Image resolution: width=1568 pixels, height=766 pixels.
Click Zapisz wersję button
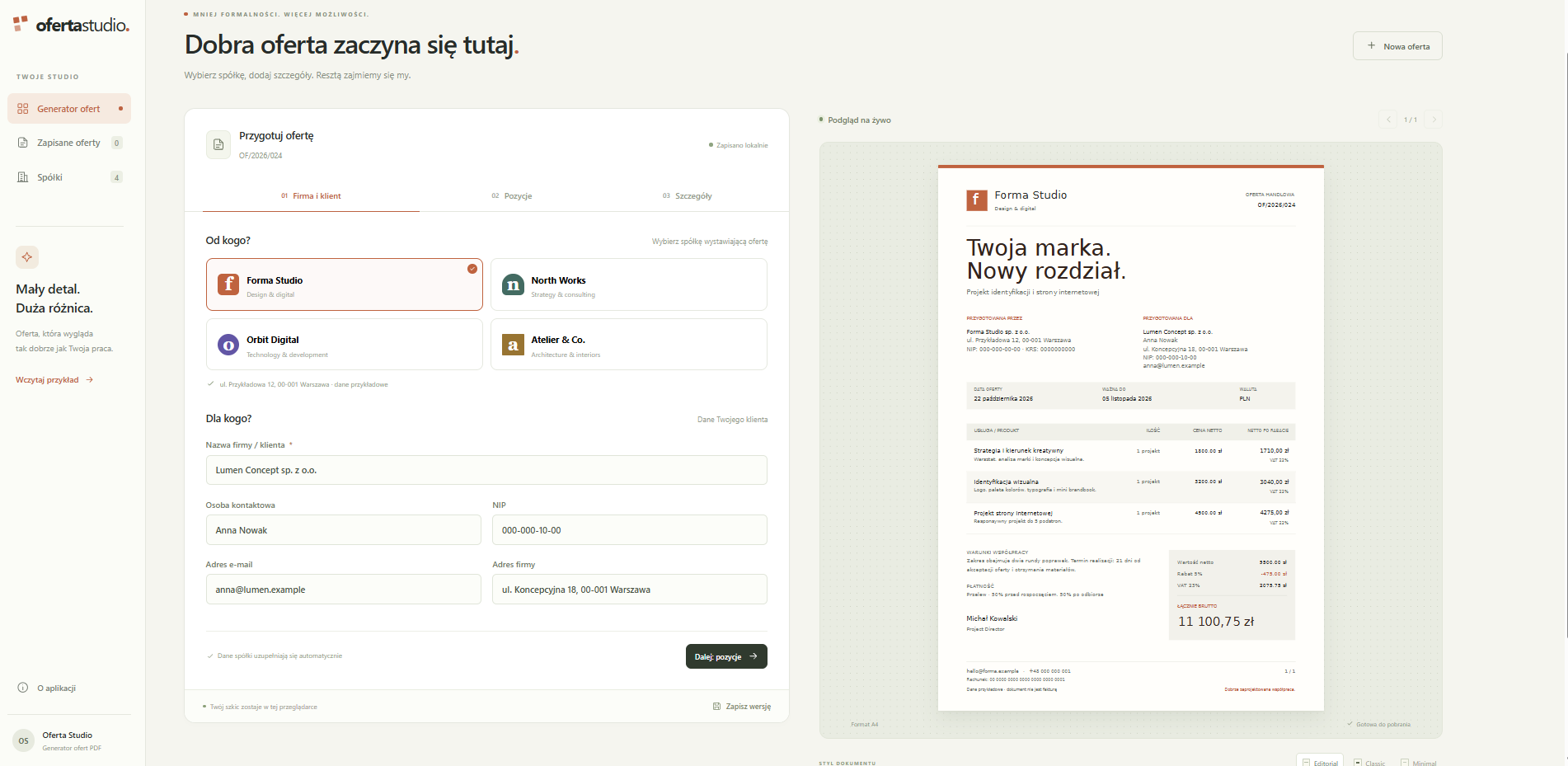tap(742, 707)
